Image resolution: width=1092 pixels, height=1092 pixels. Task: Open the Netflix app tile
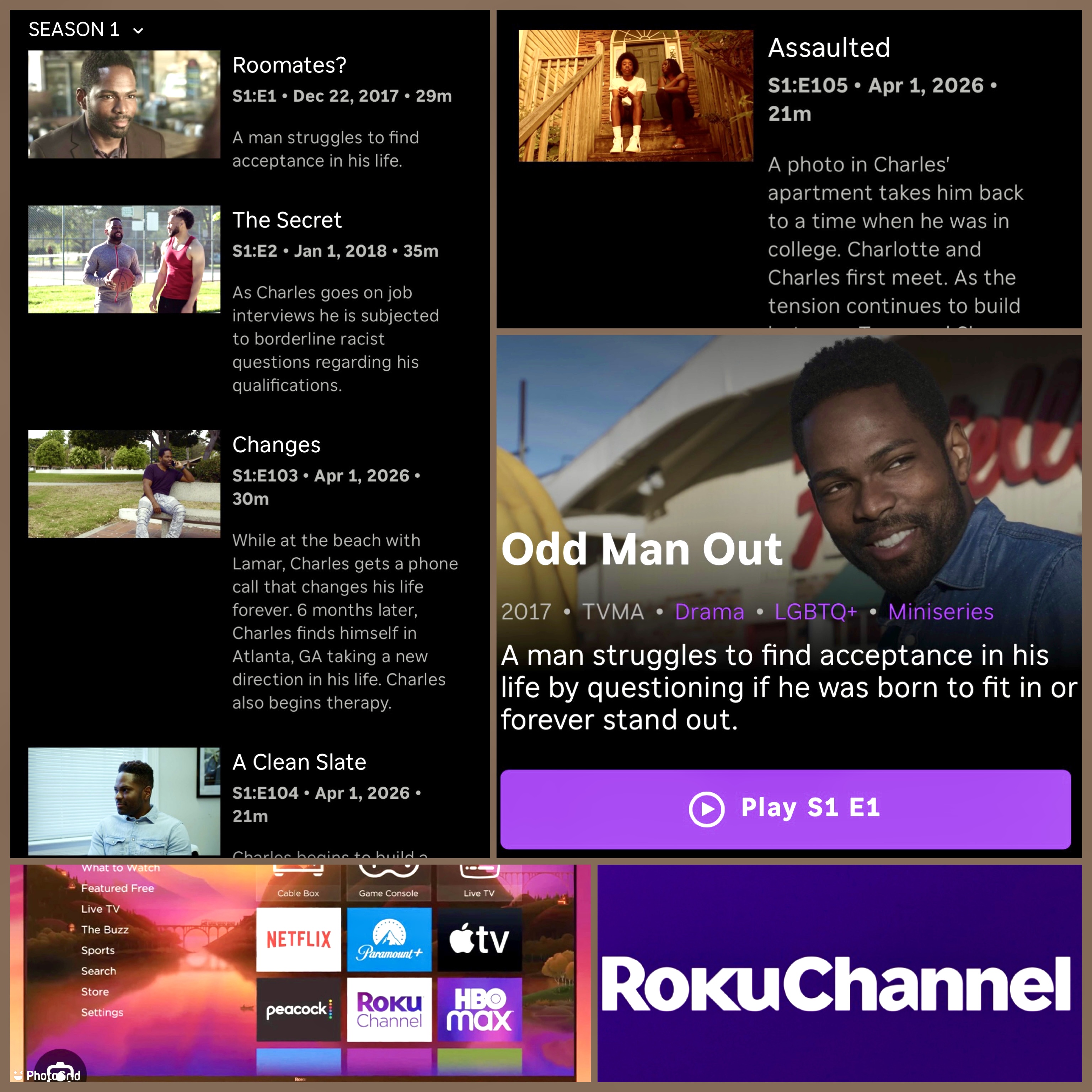(299, 940)
